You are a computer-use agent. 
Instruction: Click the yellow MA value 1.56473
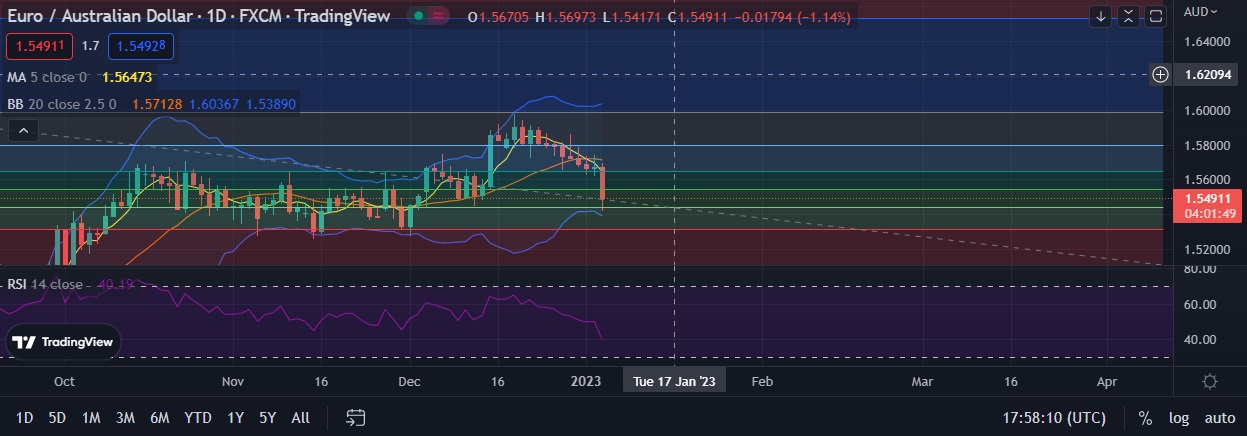click(x=127, y=77)
